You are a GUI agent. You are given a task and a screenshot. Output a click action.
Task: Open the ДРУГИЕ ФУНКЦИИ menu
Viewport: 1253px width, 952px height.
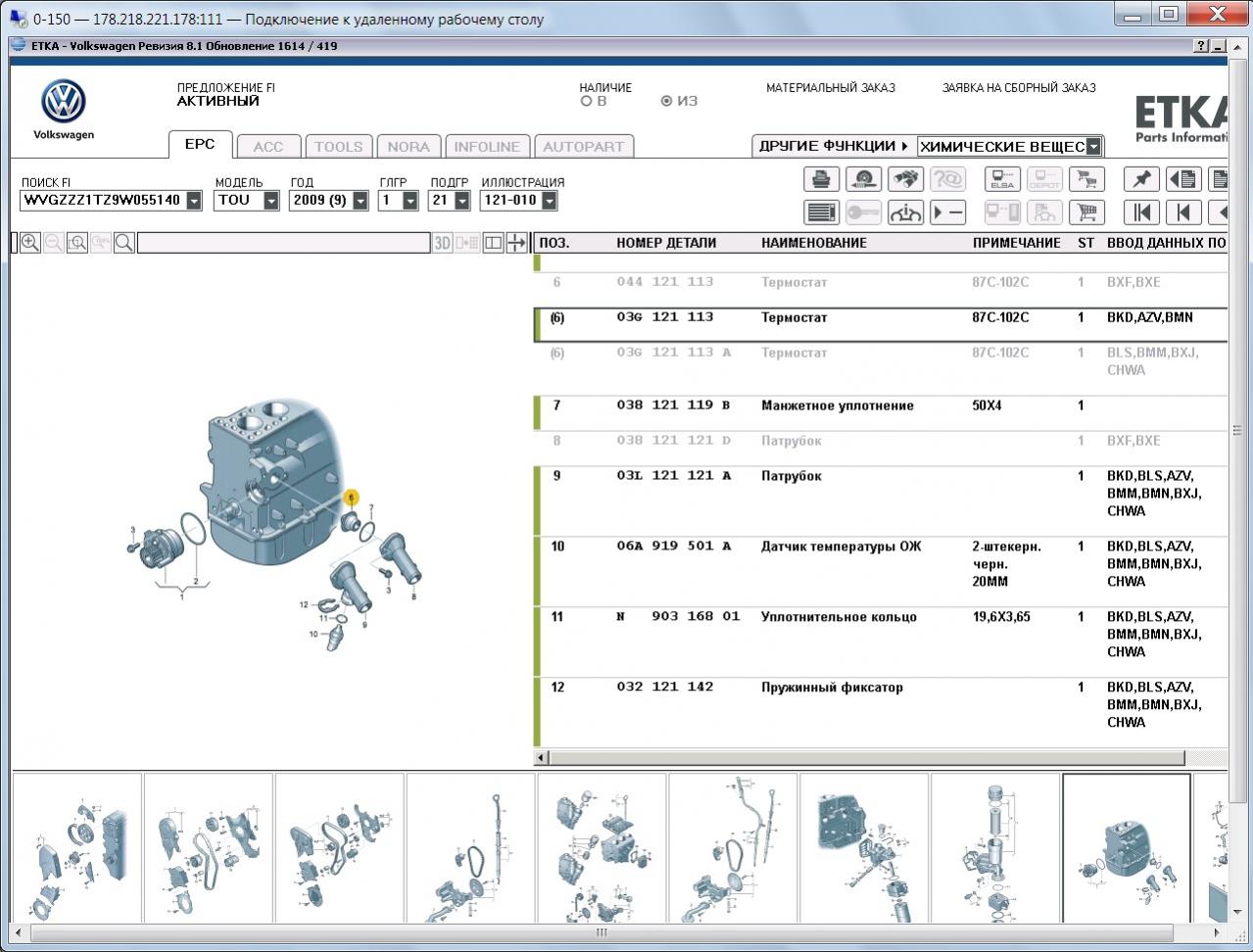click(833, 146)
